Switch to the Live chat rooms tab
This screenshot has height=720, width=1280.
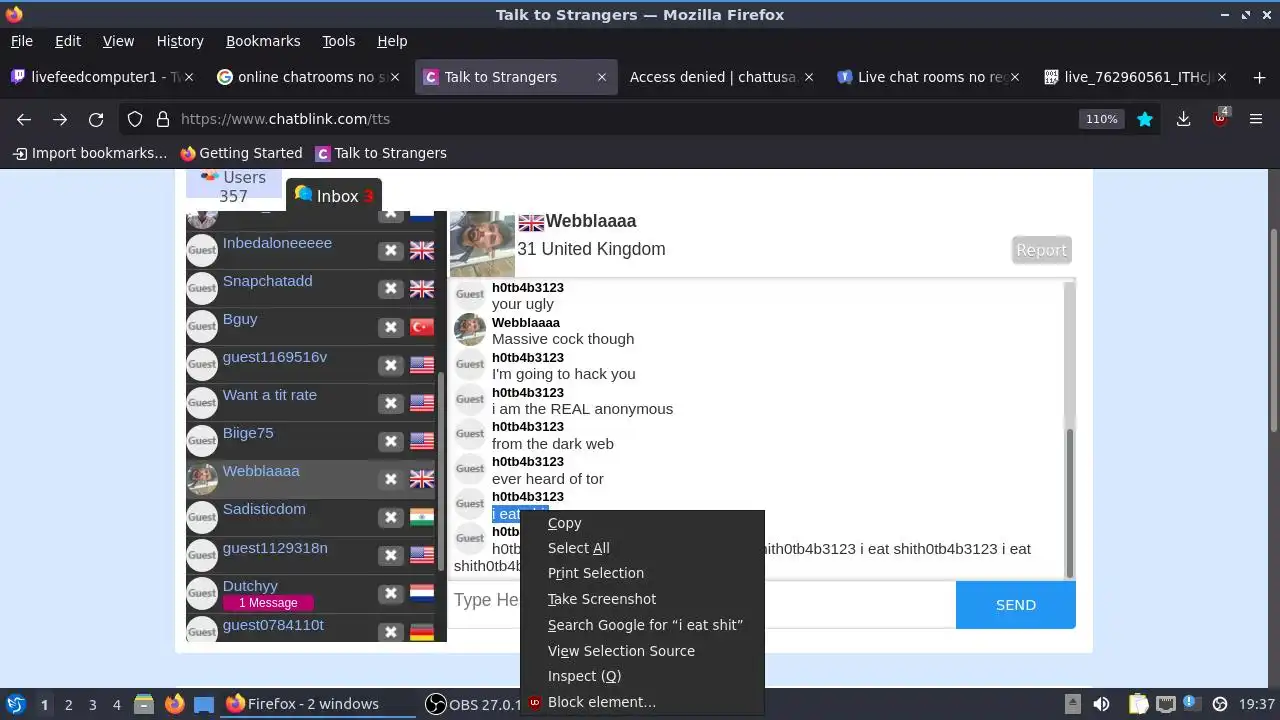click(x=928, y=77)
